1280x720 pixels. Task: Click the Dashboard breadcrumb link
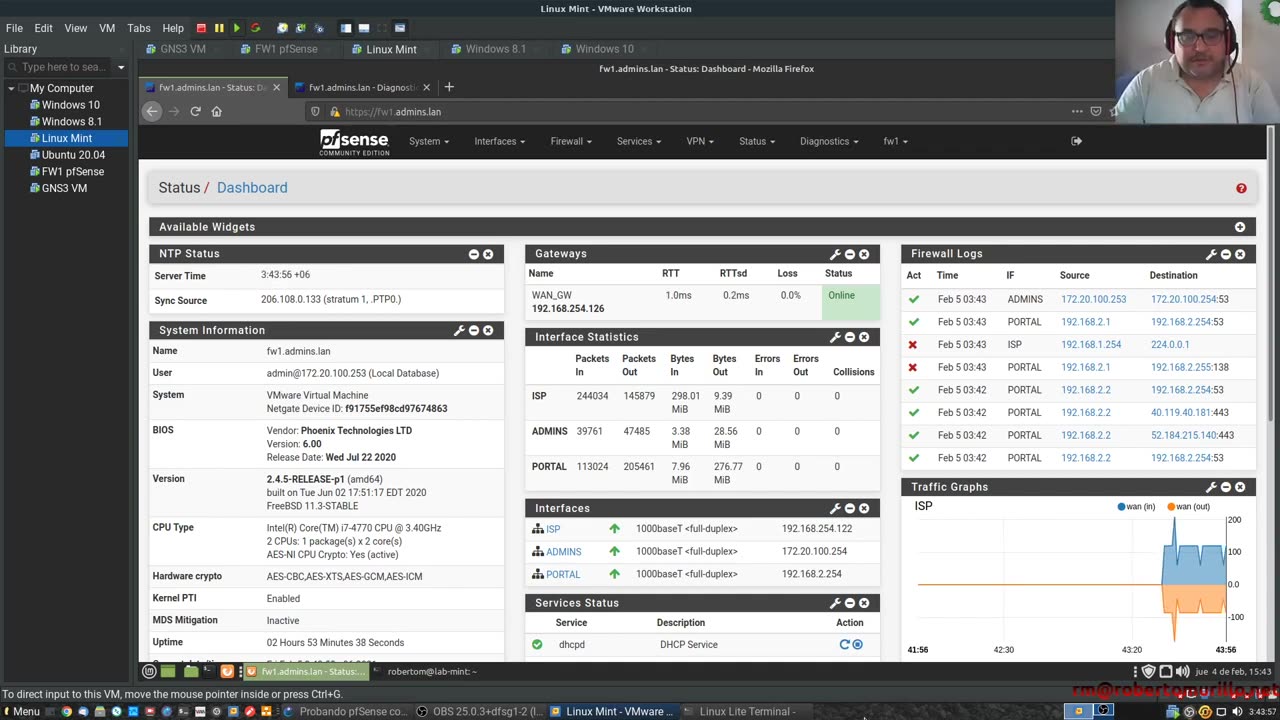coord(252,188)
